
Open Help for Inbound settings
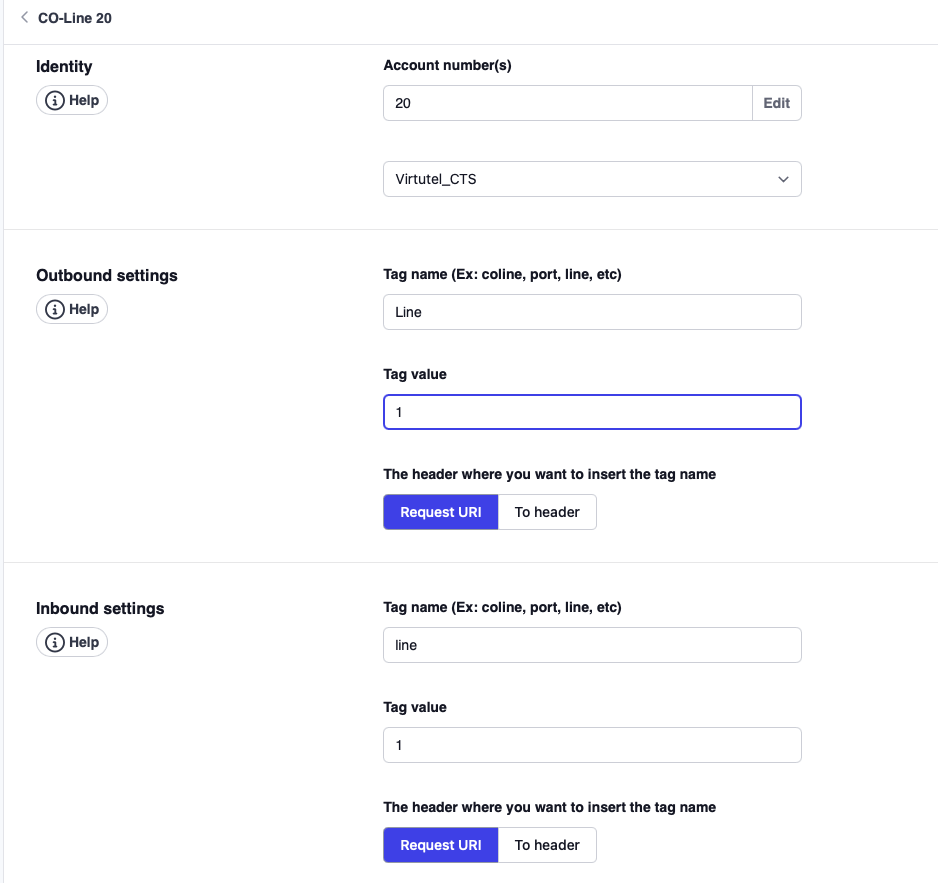72,643
